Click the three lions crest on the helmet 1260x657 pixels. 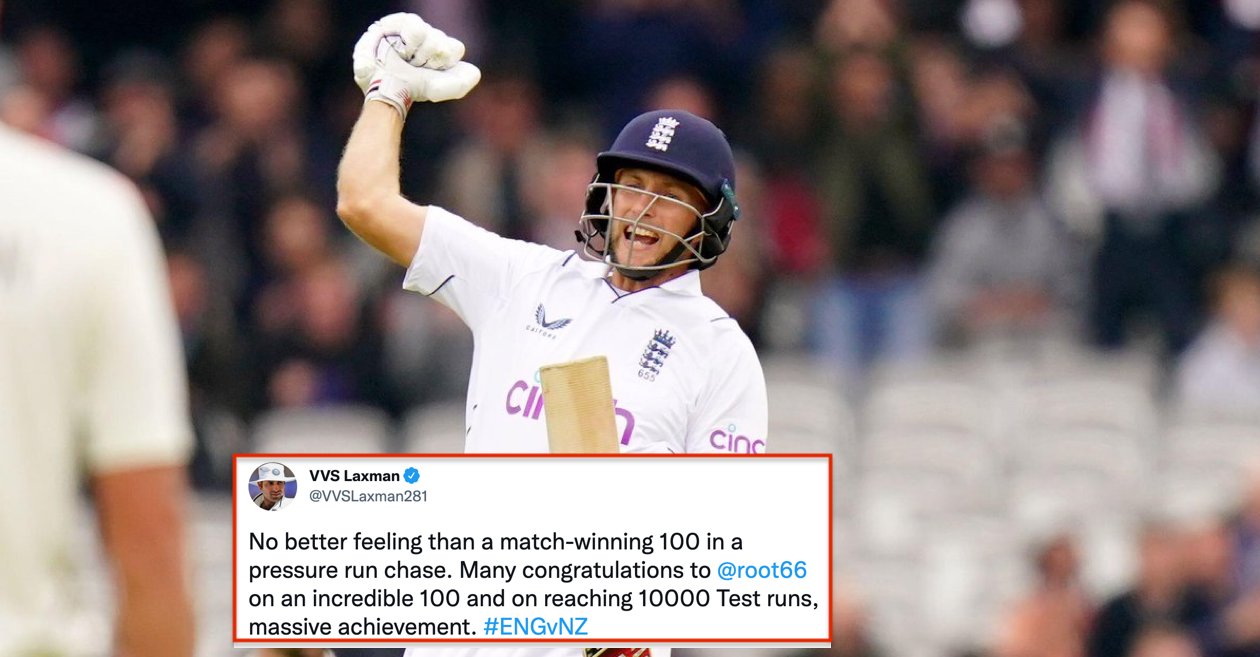pyautogui.click(x=661, y=134)
